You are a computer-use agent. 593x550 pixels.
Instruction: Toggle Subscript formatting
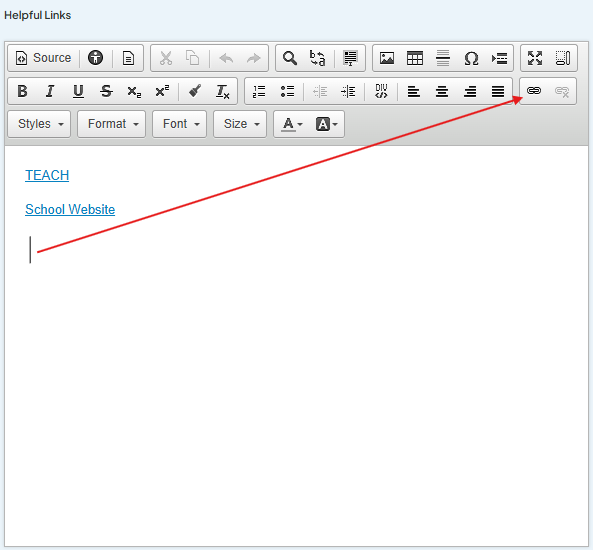pyautogui.click(x=134, y=91)
